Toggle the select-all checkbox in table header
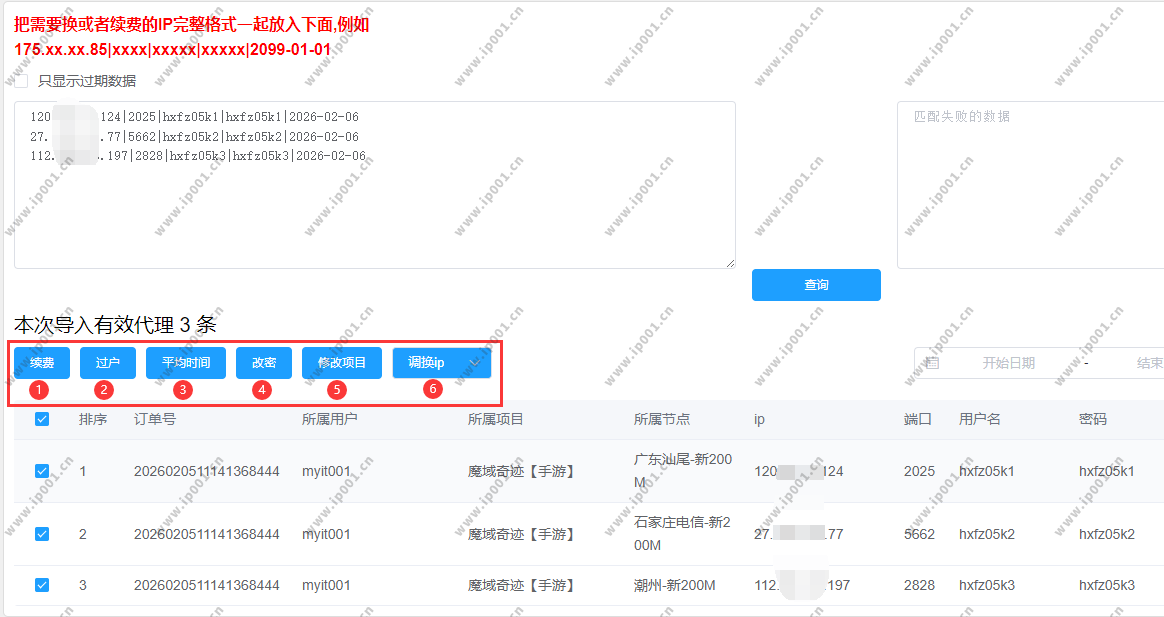 coord(42,419)
